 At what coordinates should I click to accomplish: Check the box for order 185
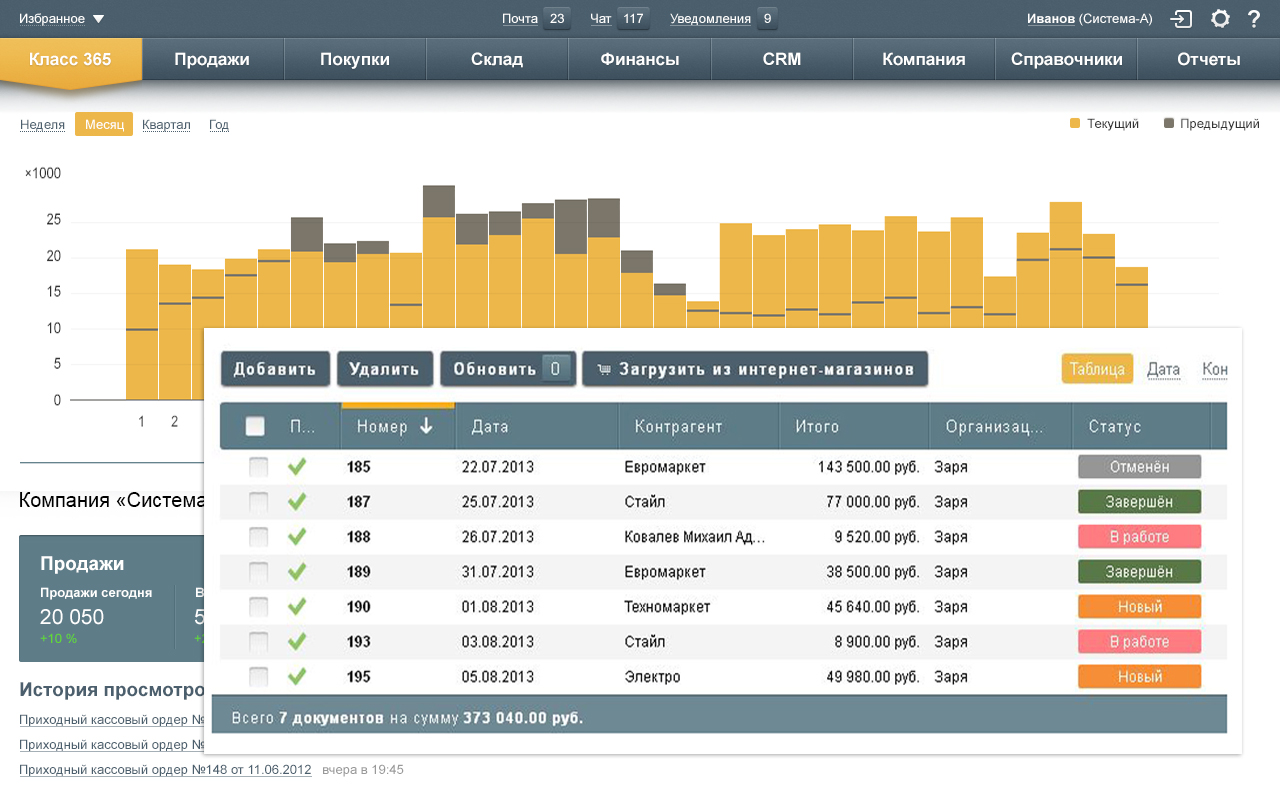pos(259,467)
